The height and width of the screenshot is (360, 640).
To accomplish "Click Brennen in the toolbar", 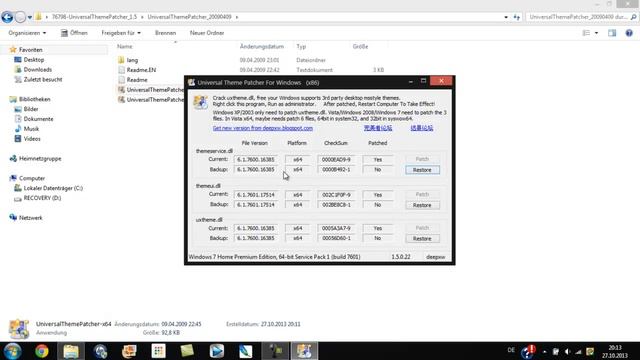I will pyautogui.click(x=165, y=33).
